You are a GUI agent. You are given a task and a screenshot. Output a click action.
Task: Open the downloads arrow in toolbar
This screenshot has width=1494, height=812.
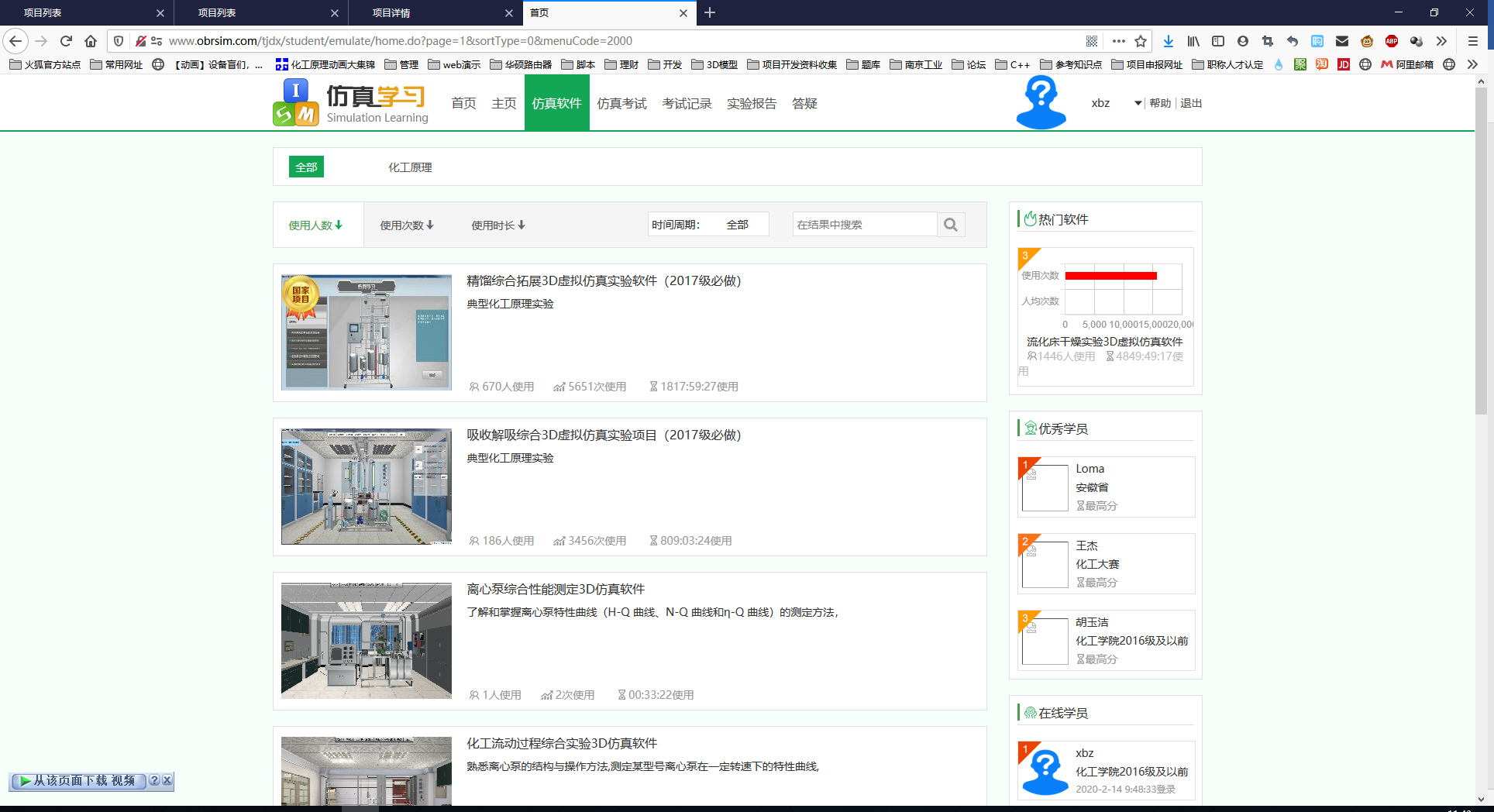tap(1168, 41)
